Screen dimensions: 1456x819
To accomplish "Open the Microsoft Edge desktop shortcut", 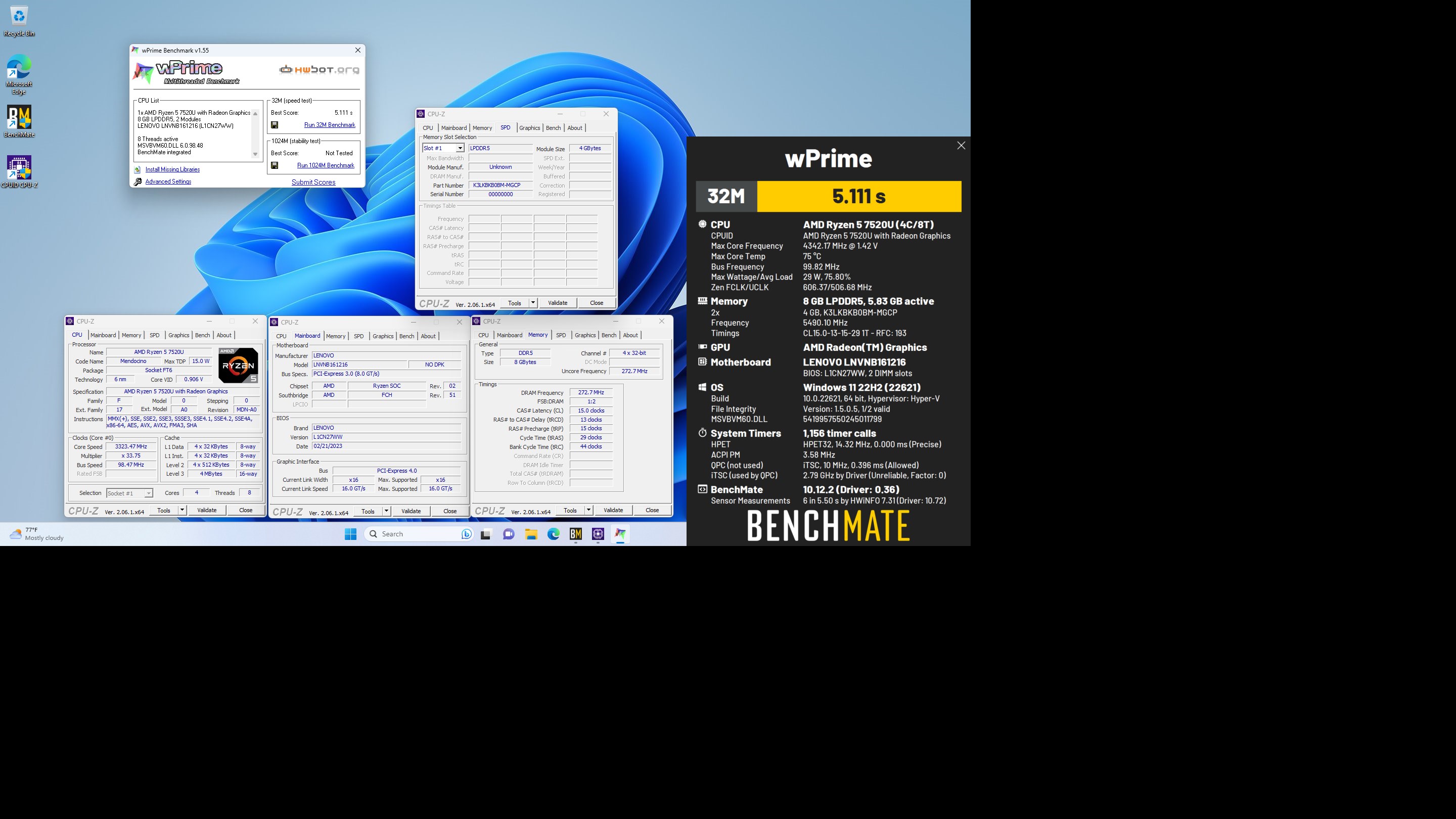I will click(x=19, y=74).
